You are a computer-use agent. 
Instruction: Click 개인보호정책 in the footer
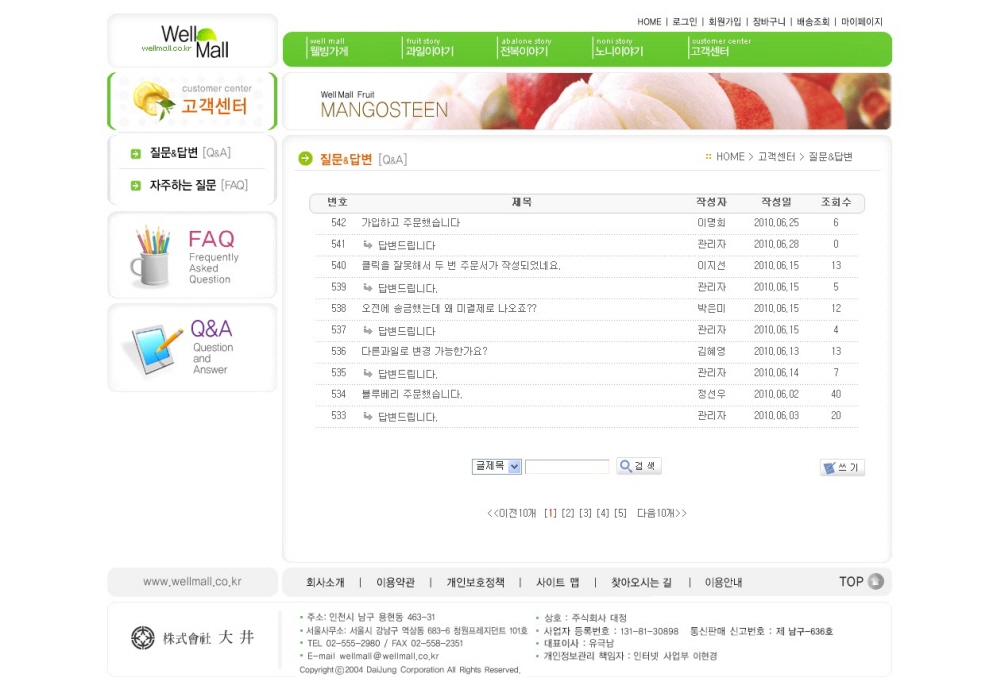(475, 582)
